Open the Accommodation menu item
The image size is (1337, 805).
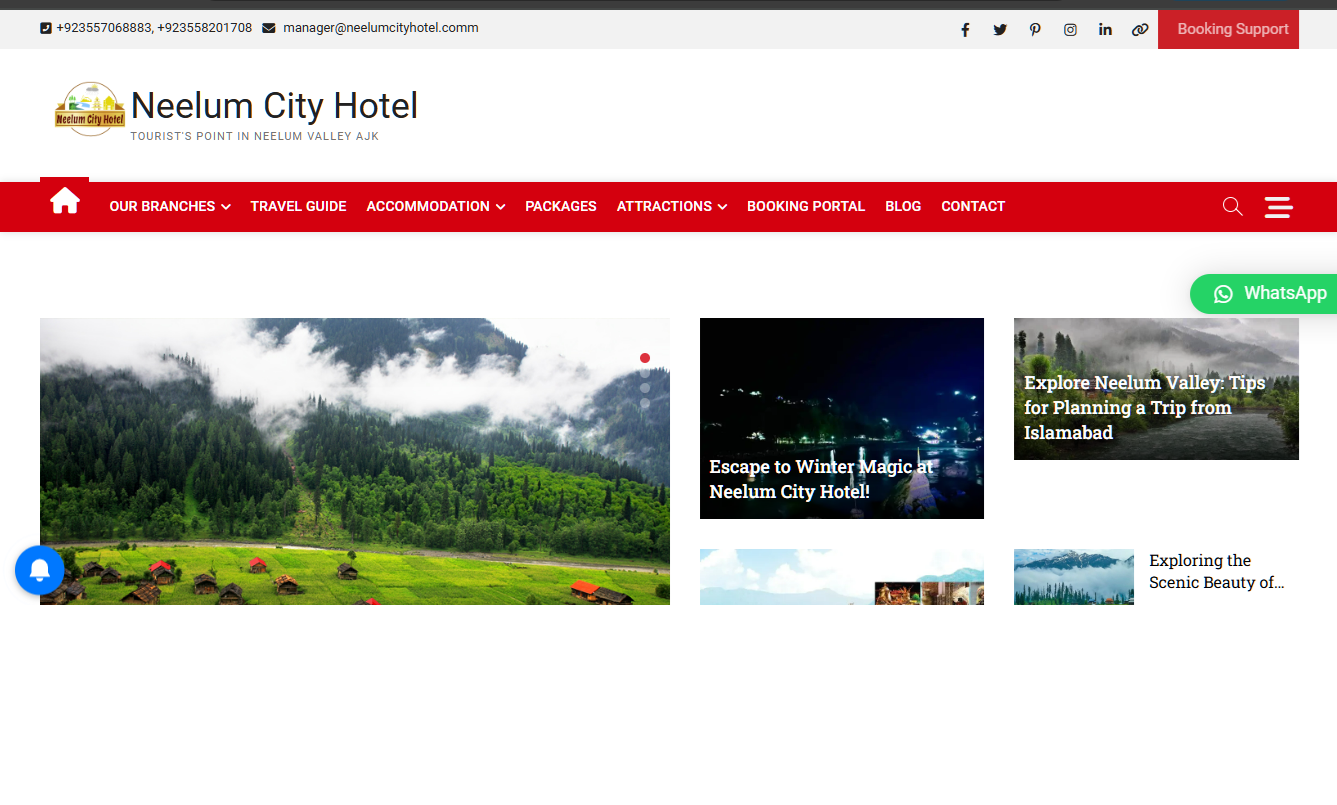(428, 206)
